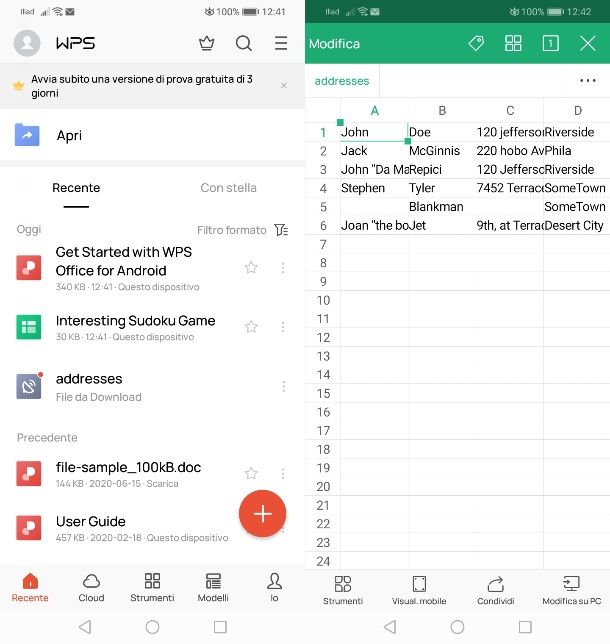Tap the tag icon in spreadsheet header
Screen dimensions: 610x644
[476, 43]
